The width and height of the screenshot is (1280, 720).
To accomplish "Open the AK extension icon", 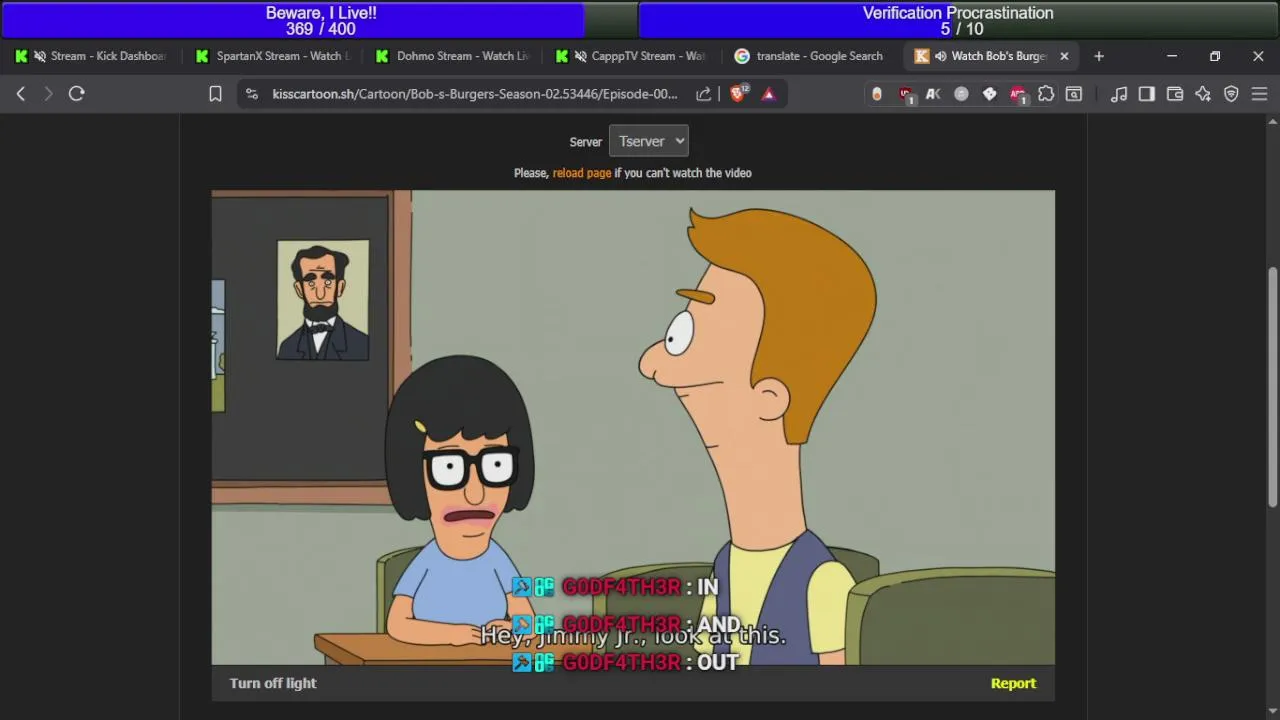I will pos(933,94).
